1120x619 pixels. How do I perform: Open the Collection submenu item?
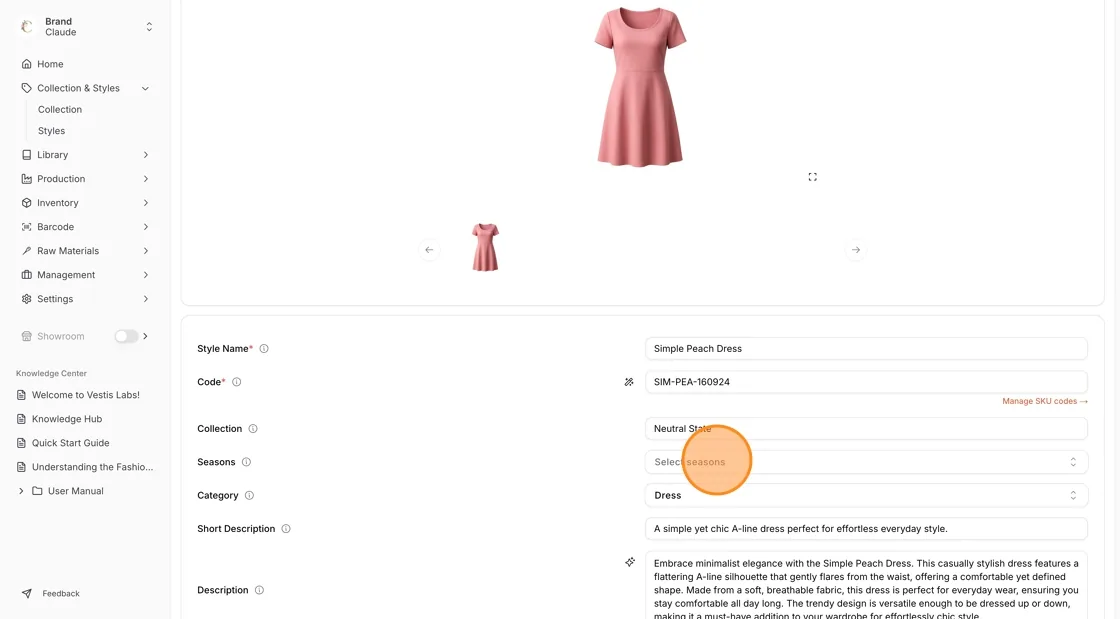(x=60, y=110)
